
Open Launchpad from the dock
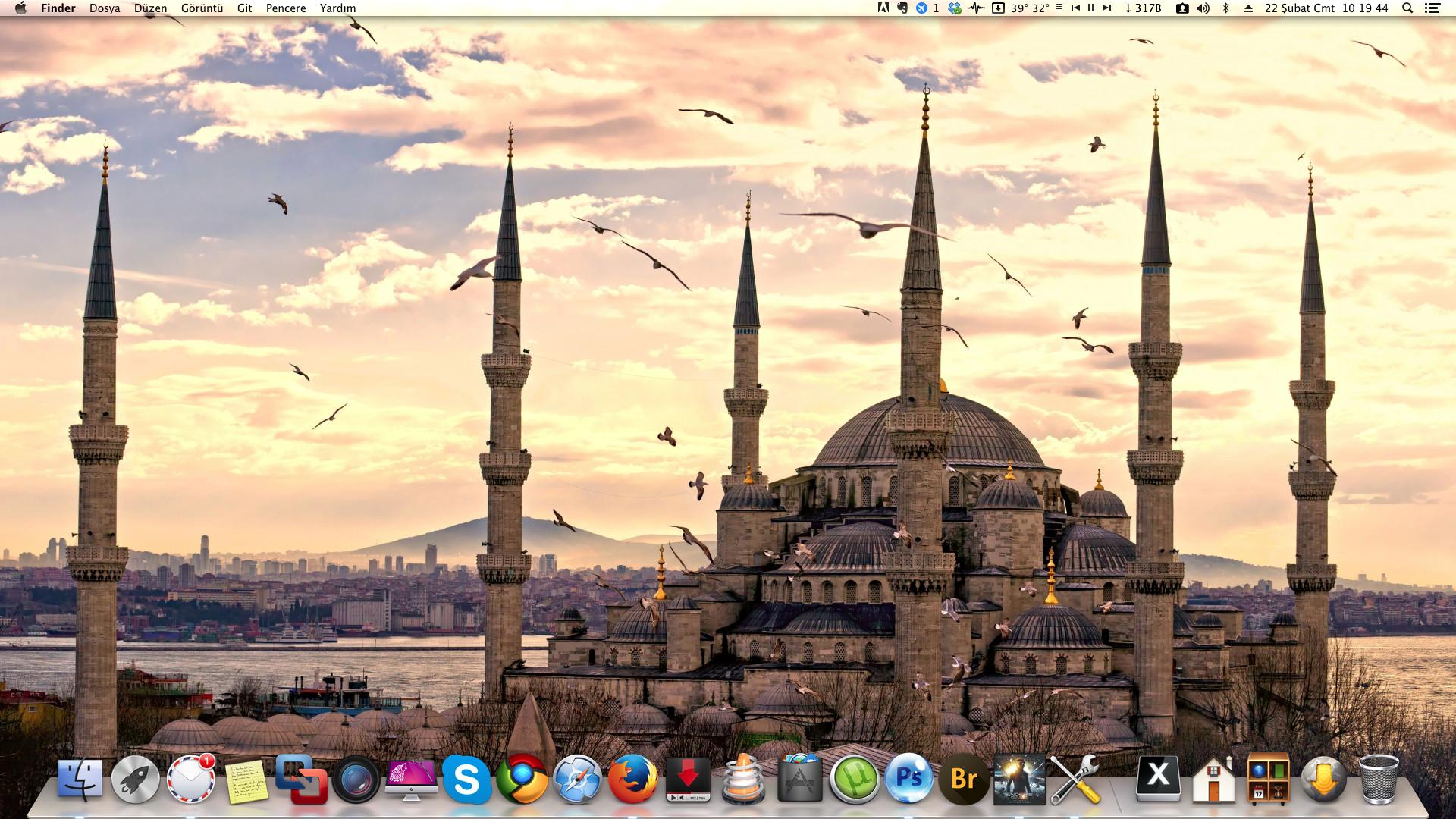(136, 779)
